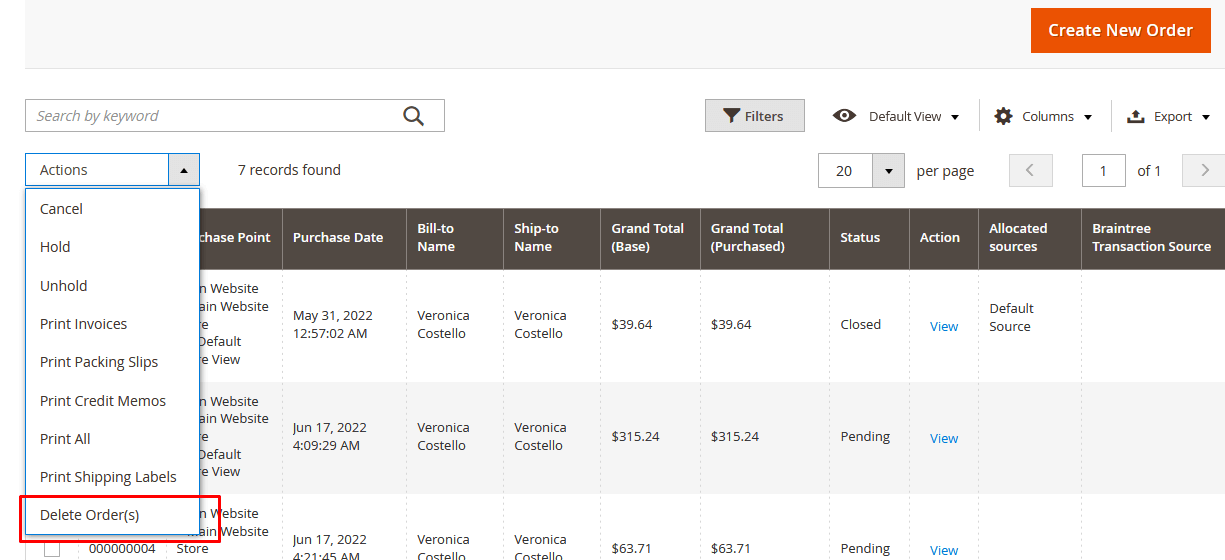
Task: Select Print Invoices action
Action: [84, 324]
